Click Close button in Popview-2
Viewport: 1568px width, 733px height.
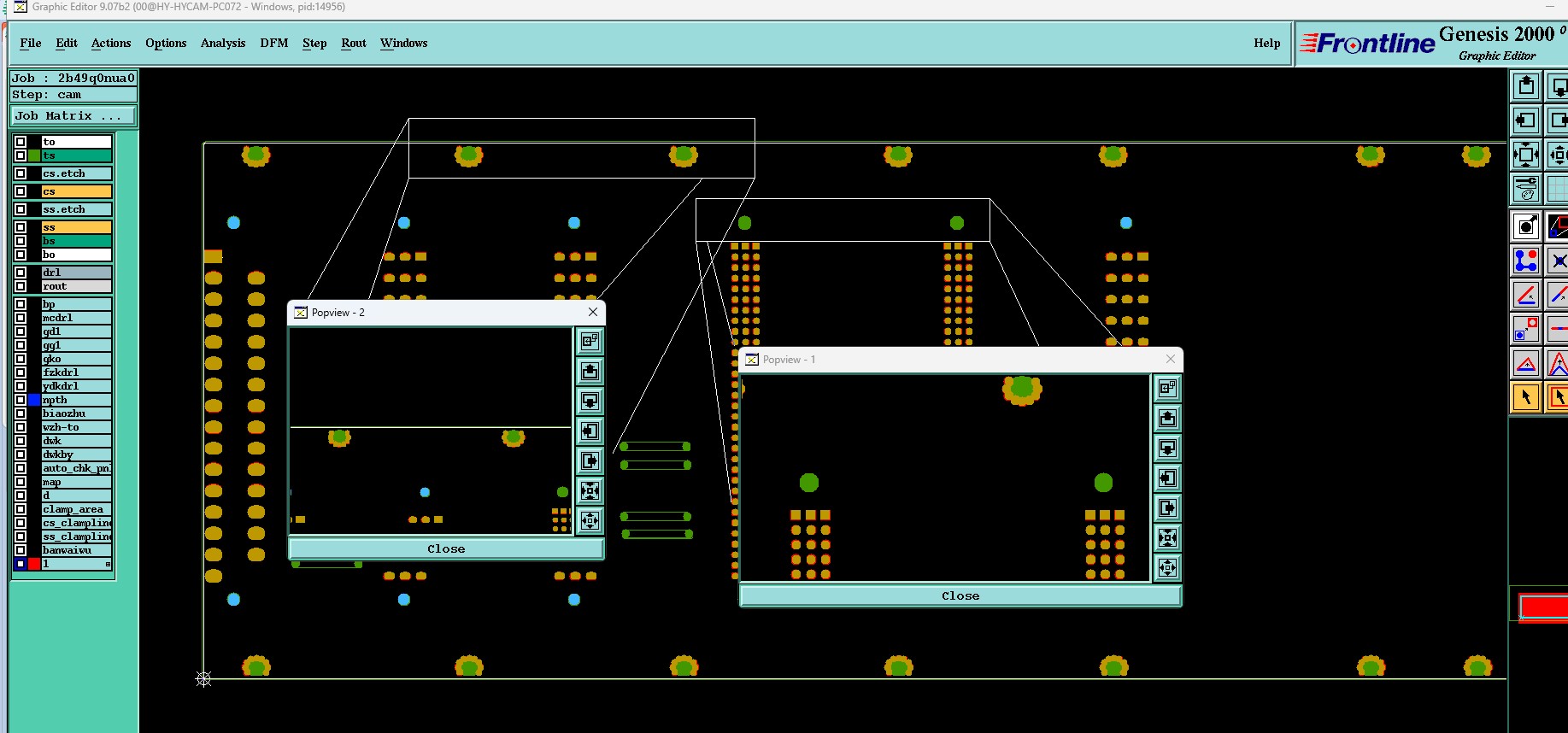tap(446, 548)
